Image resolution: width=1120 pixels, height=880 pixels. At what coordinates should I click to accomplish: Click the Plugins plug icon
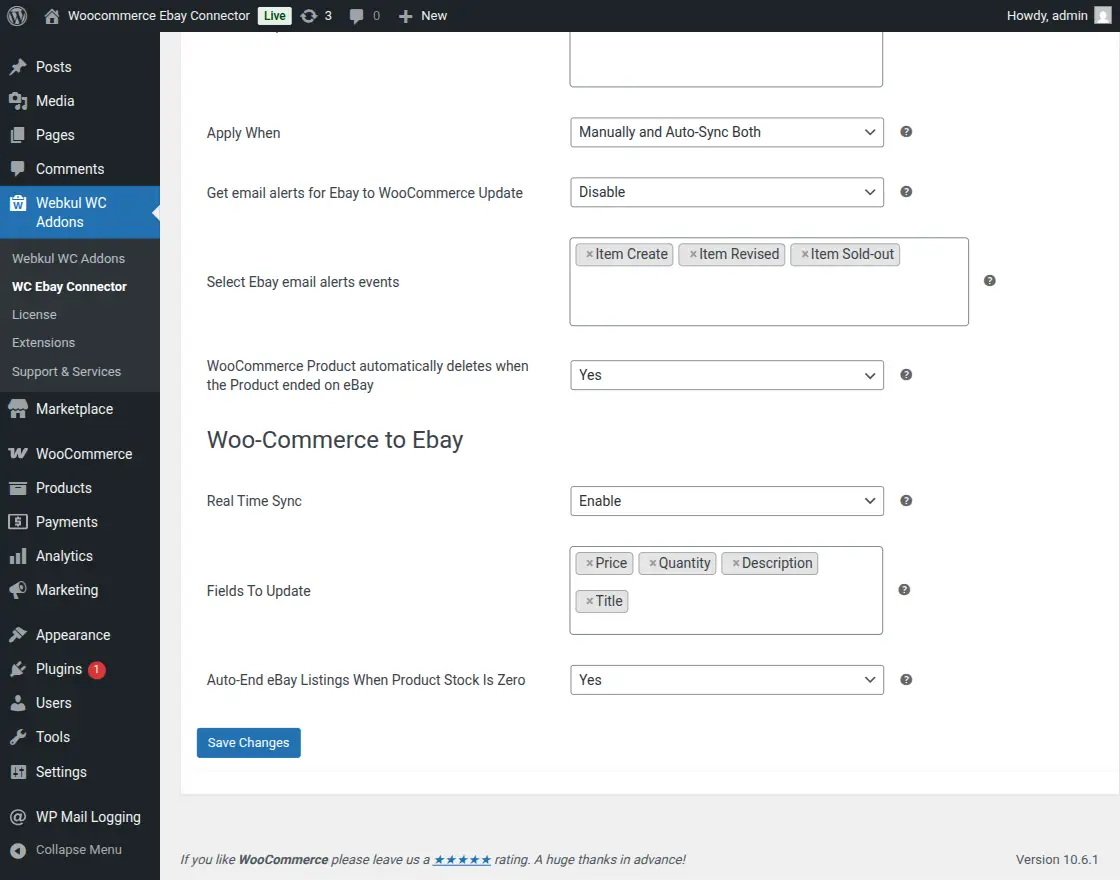(x=18, y=669)
